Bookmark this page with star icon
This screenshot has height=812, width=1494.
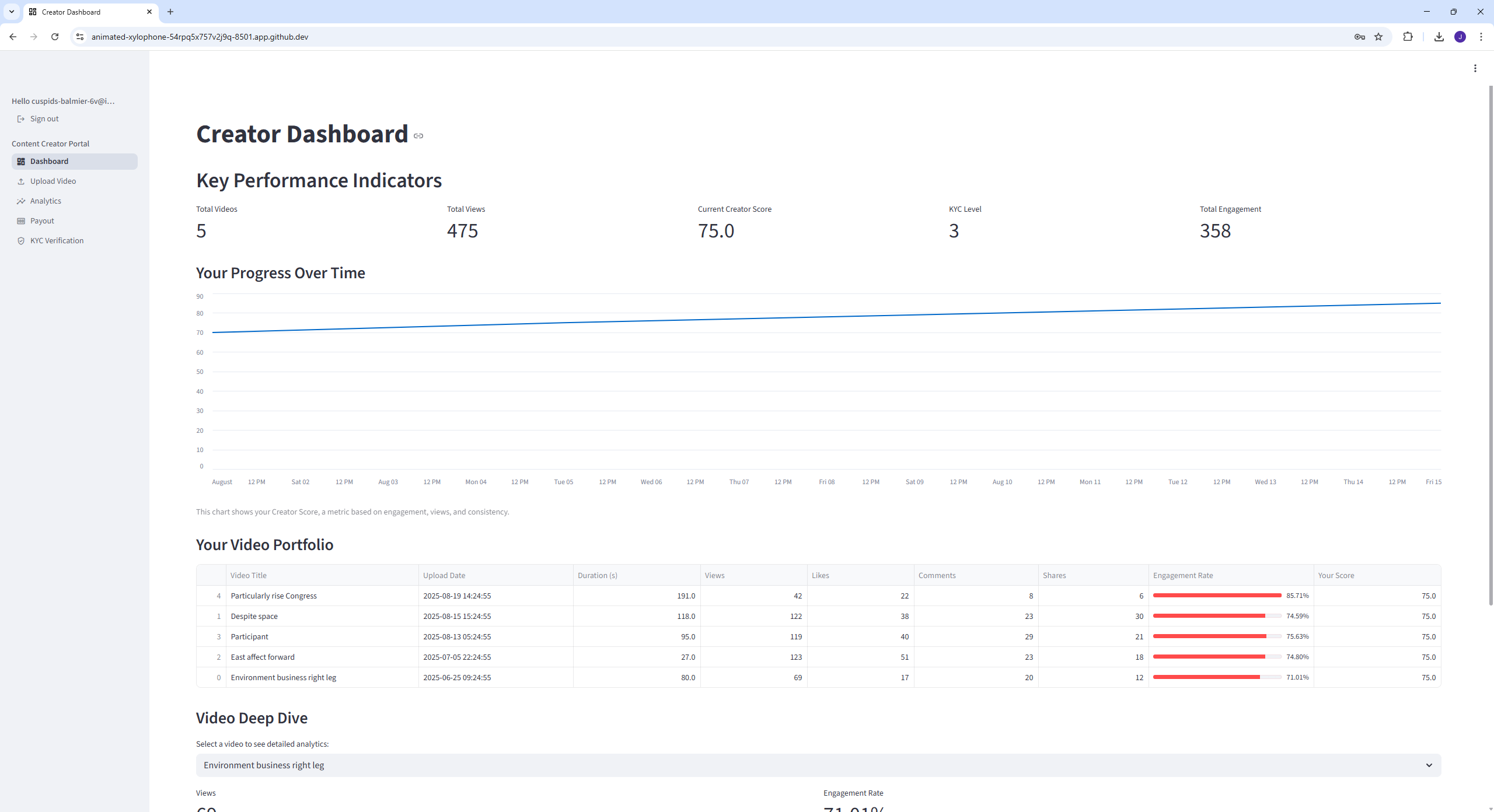coord(1378,37)
